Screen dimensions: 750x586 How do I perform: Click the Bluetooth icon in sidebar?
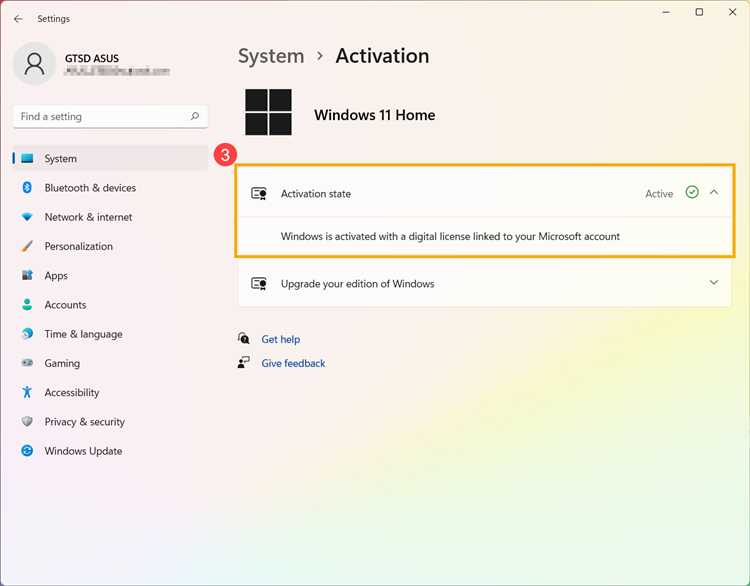27,188
